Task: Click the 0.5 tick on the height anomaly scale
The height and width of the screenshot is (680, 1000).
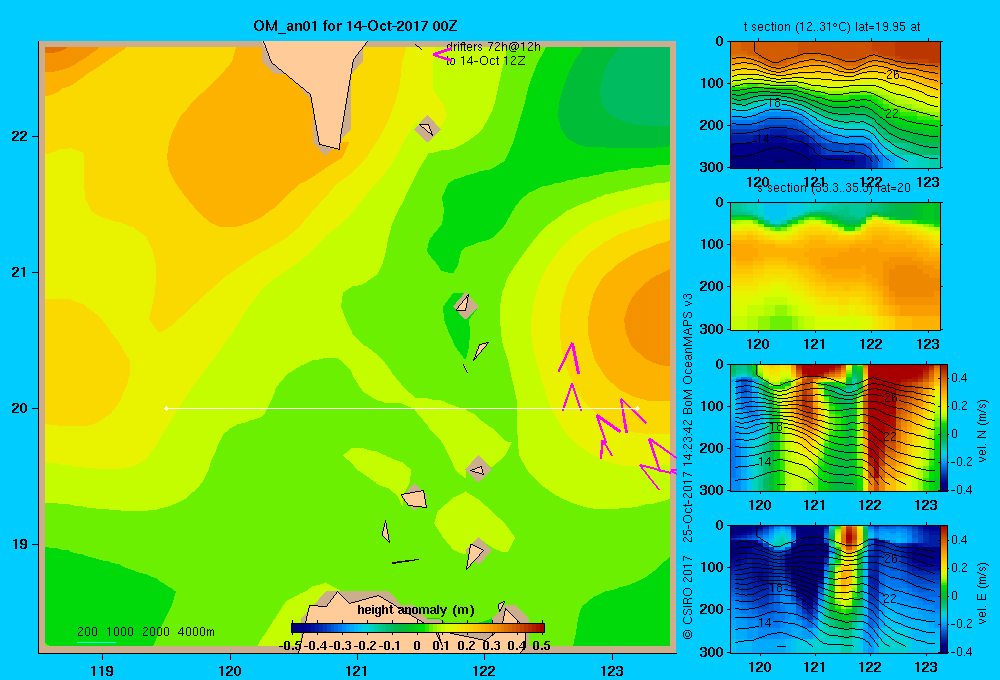Action: point(541,646)
